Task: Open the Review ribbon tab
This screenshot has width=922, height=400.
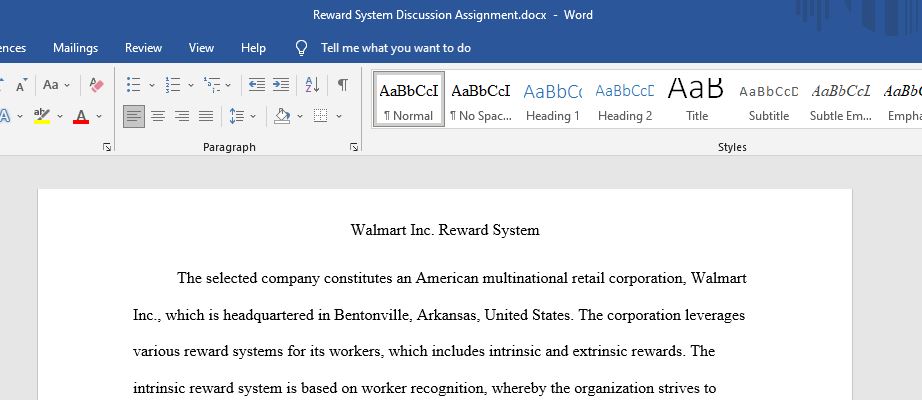Action: pos(143,48)
